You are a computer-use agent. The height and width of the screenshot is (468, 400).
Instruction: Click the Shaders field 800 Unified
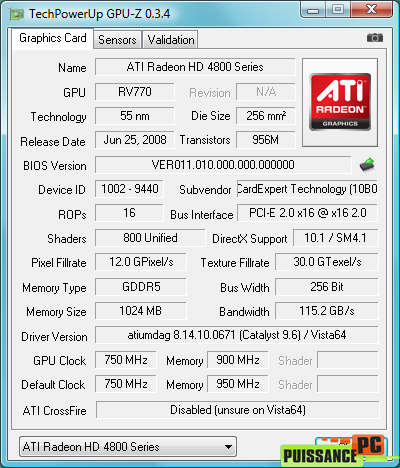coord(150,238)
